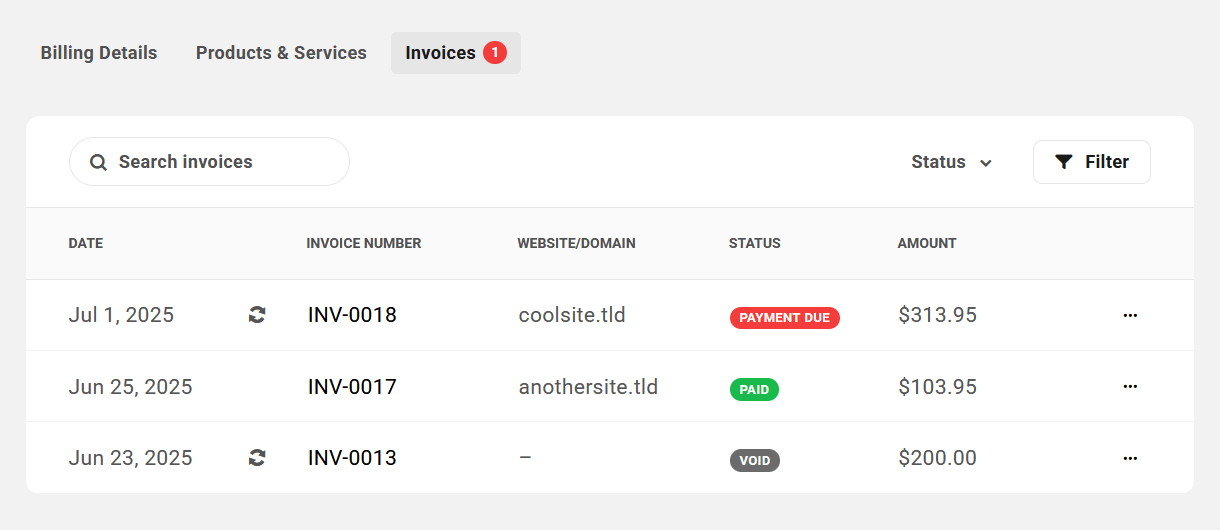Select the Invoices tab

tap(441, 53)
